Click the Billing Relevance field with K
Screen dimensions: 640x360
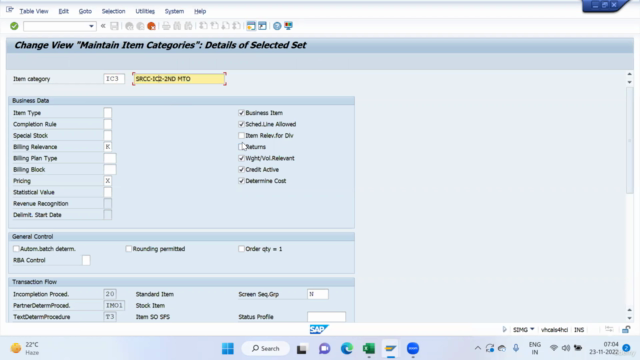[x=107, y=147]
